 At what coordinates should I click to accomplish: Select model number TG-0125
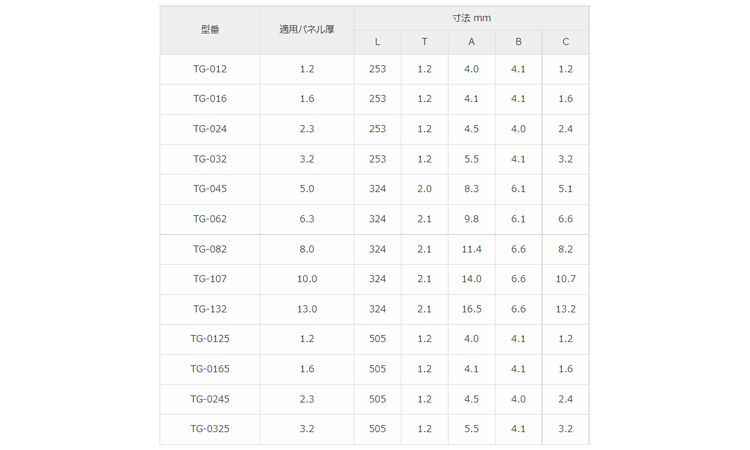(x=210, y=339)
